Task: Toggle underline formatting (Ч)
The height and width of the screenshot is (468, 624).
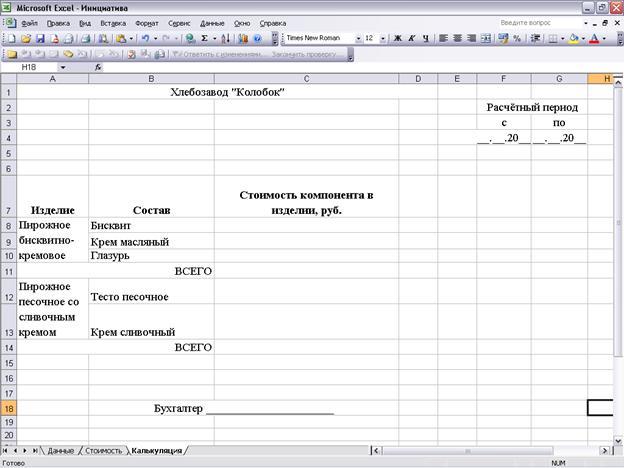Action: (x=426, y=38)
